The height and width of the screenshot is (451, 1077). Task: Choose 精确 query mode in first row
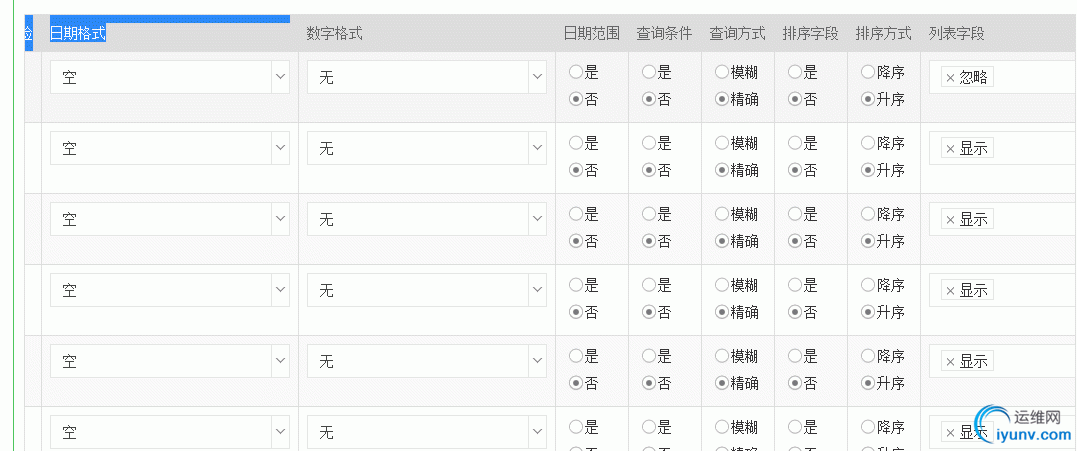coord(722,99)
